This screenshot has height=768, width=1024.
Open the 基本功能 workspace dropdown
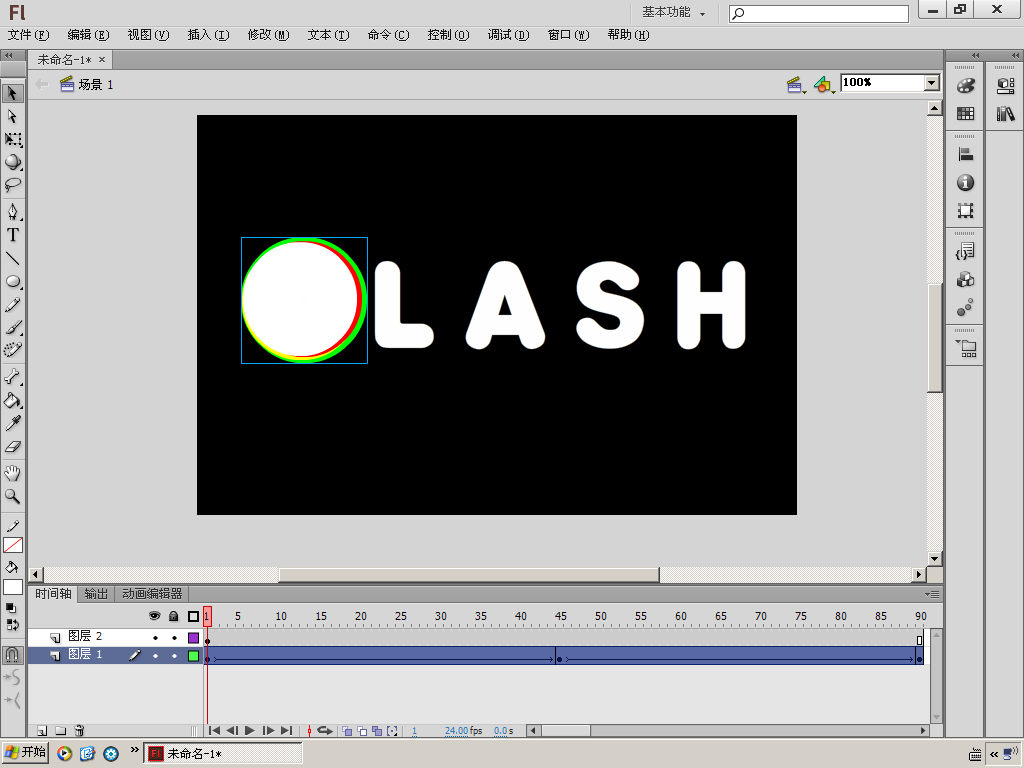coord(673,12)
